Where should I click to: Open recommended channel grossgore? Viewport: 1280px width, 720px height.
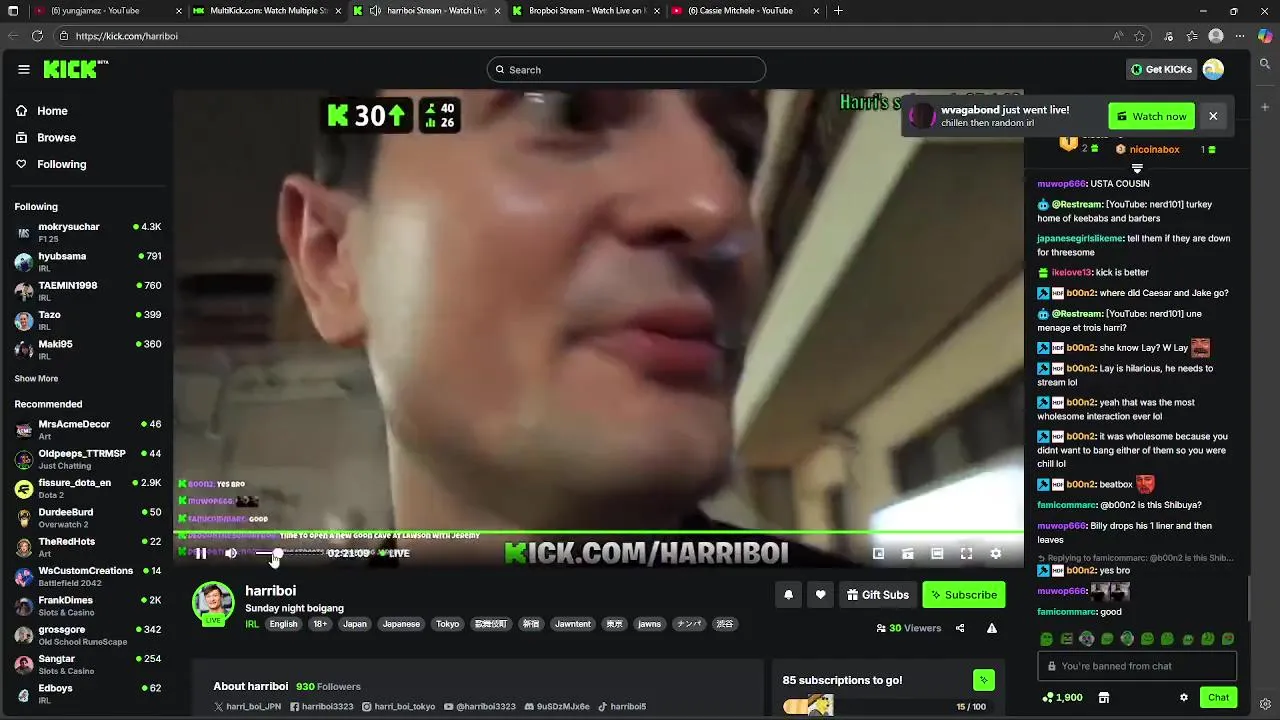(88, 635)
